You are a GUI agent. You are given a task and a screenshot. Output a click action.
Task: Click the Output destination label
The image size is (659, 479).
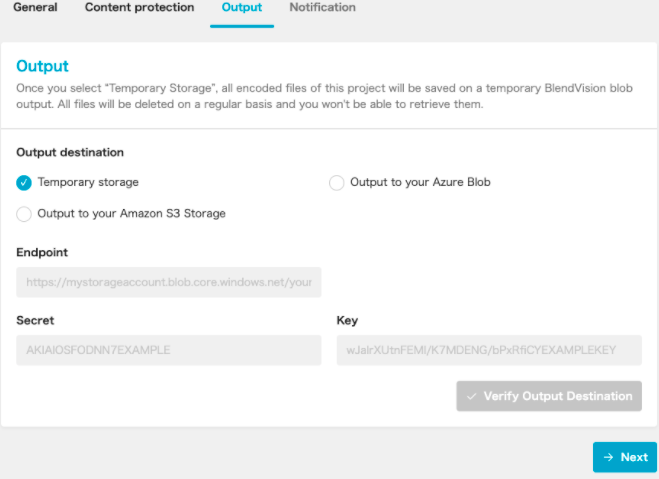click(70, 153)
